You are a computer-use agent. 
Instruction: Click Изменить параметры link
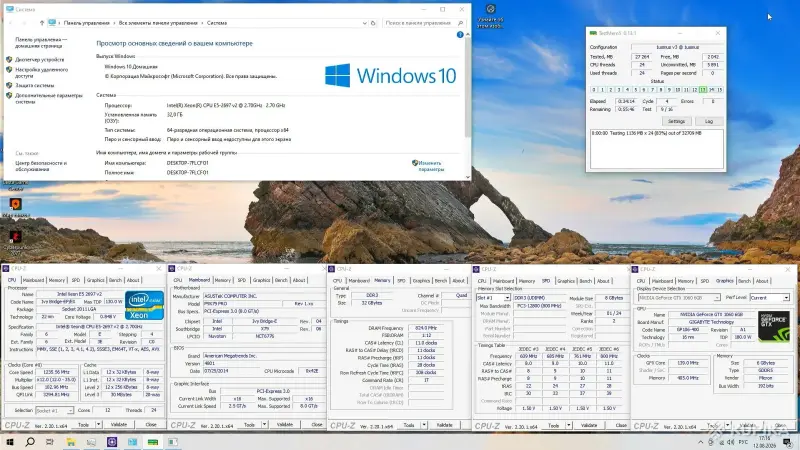tap(431, 166)
